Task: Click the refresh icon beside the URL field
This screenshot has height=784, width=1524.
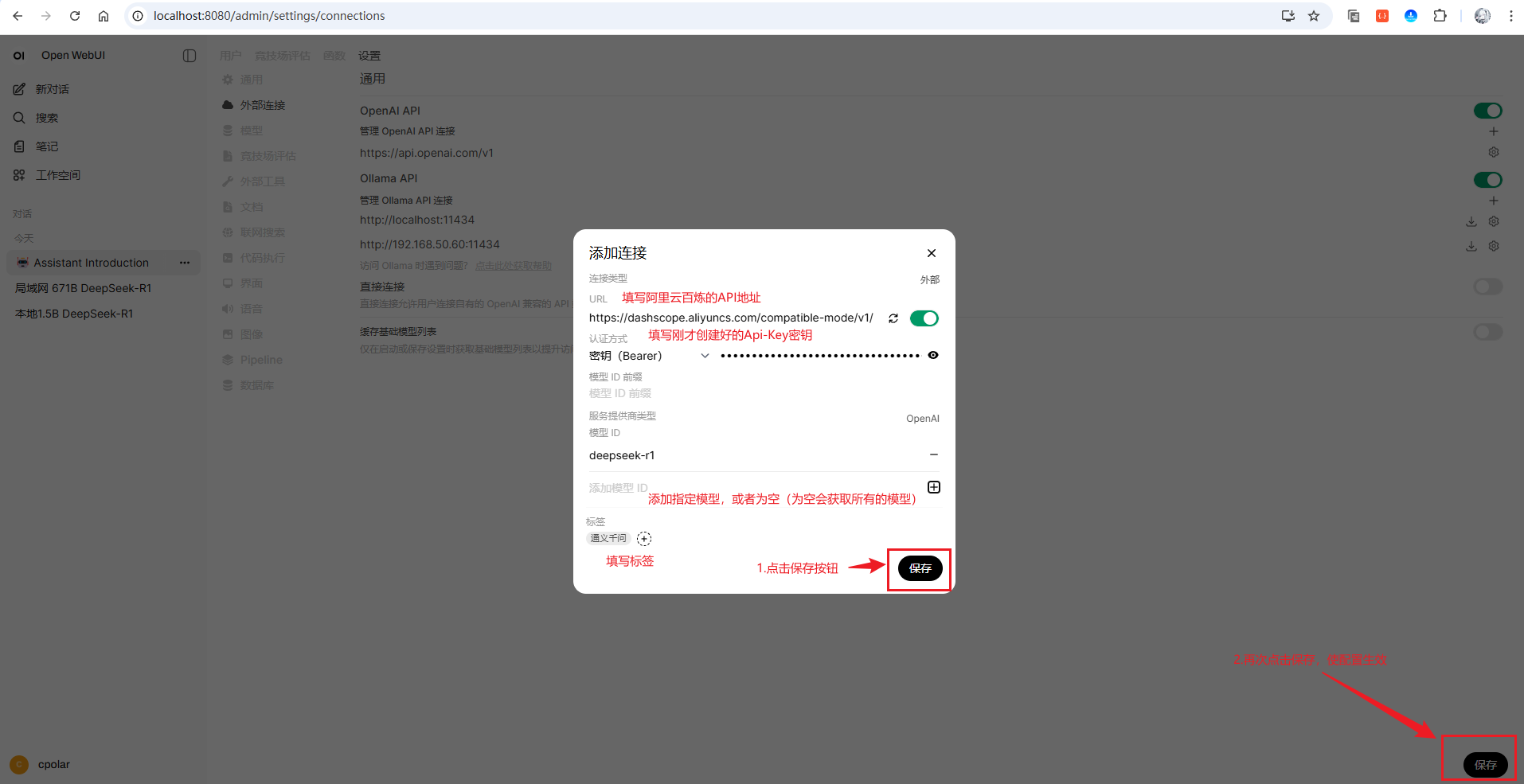Action: coord(893,318)
